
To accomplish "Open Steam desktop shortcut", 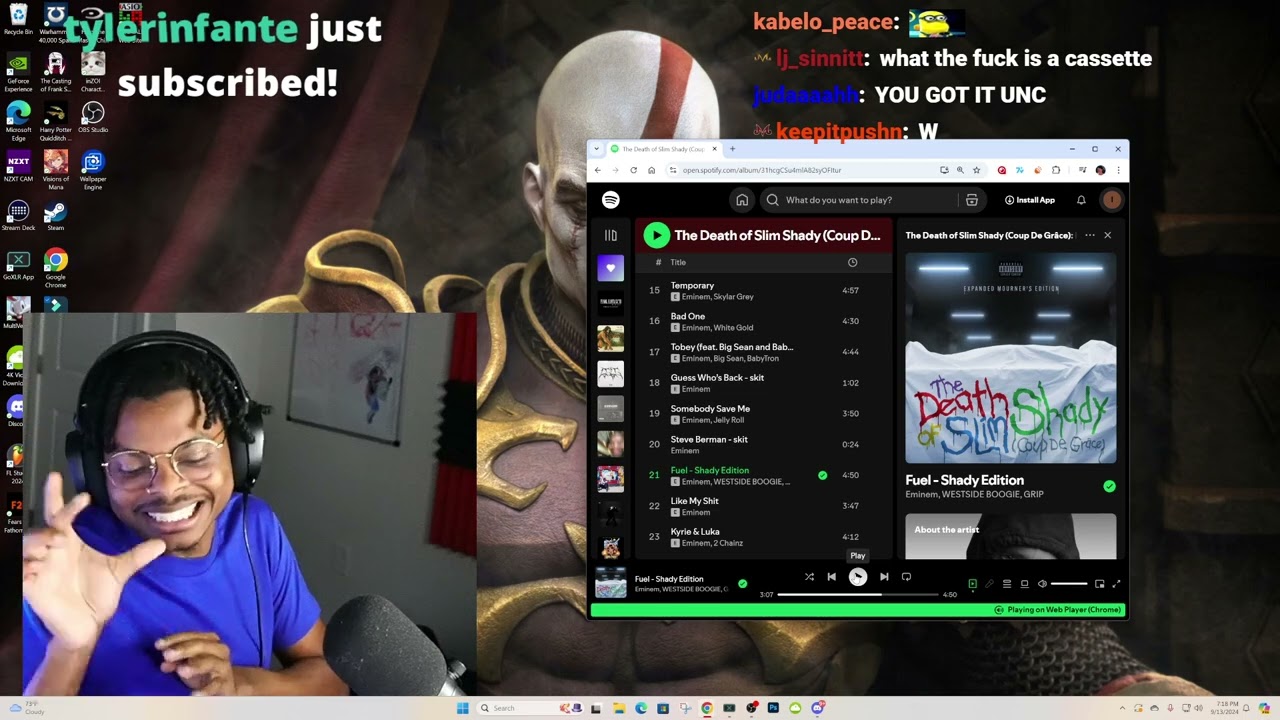I will (x=55, y=216).
